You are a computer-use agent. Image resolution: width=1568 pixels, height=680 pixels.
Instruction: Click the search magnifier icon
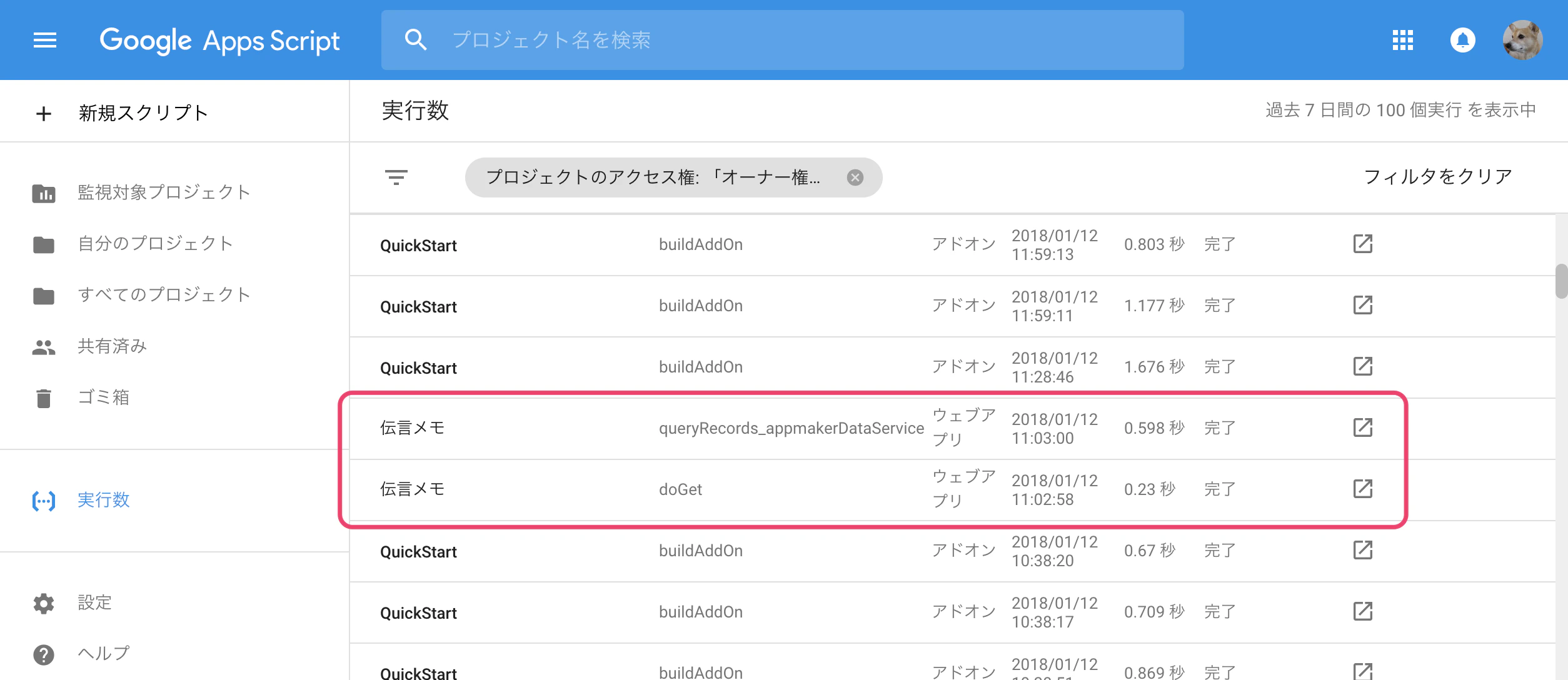416,40
